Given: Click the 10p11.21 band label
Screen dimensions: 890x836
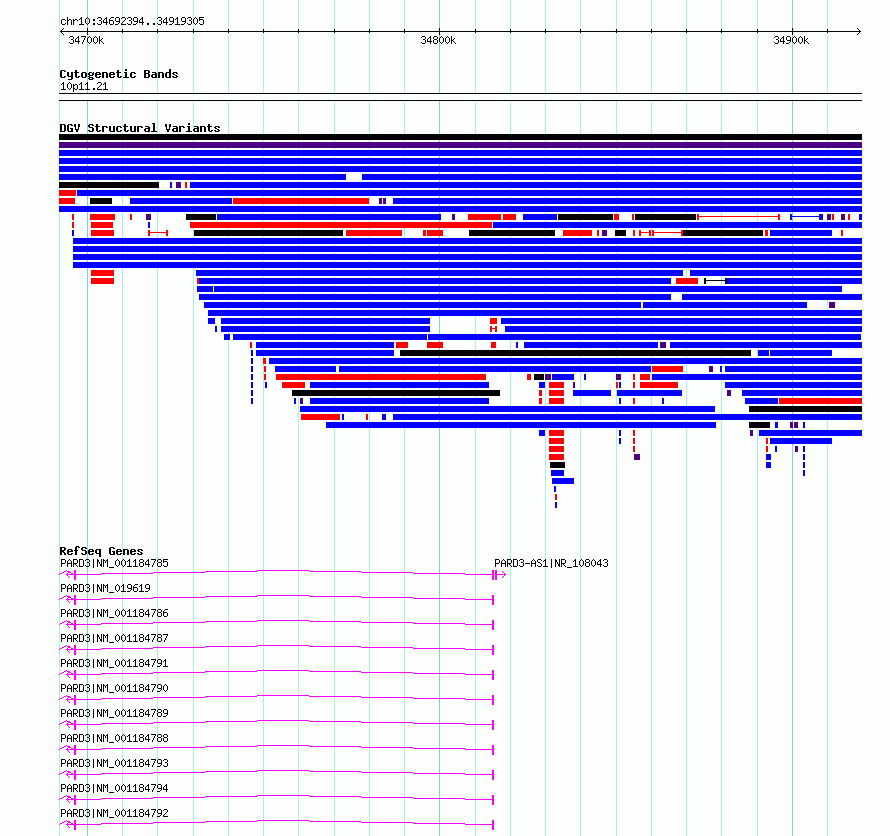Looking at the screenshot, I should 84,86.
